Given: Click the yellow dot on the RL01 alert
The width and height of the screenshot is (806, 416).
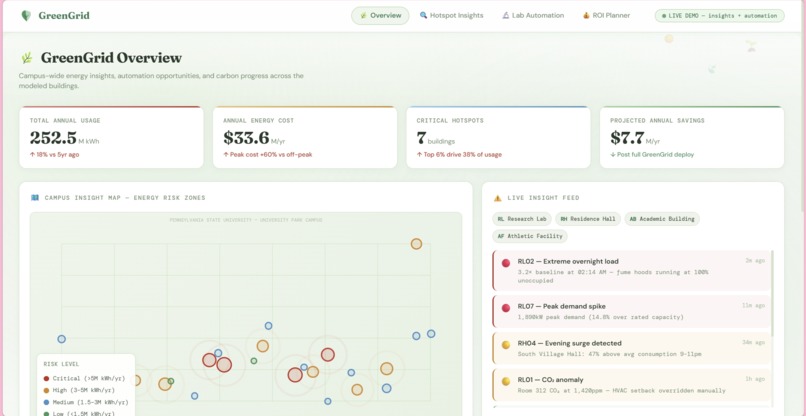Looking at the screenshot, I should (x=506, y=381).
